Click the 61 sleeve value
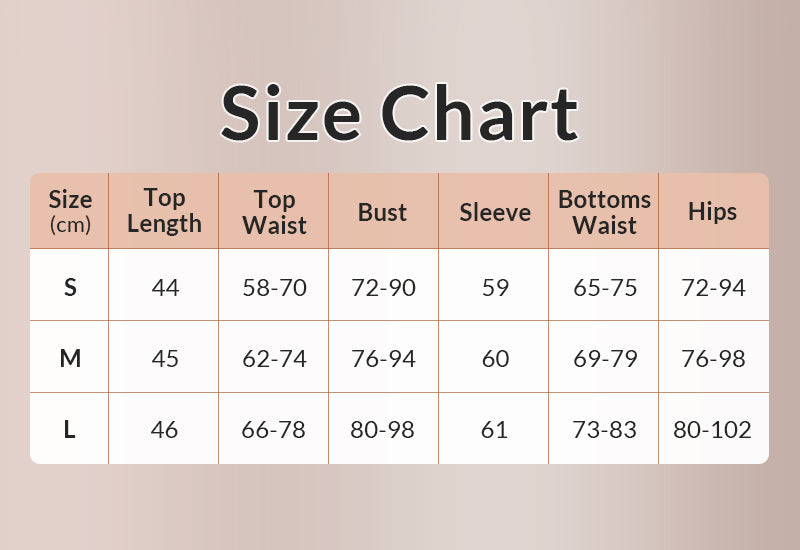The image size is (800, 550). pos(495,430)
